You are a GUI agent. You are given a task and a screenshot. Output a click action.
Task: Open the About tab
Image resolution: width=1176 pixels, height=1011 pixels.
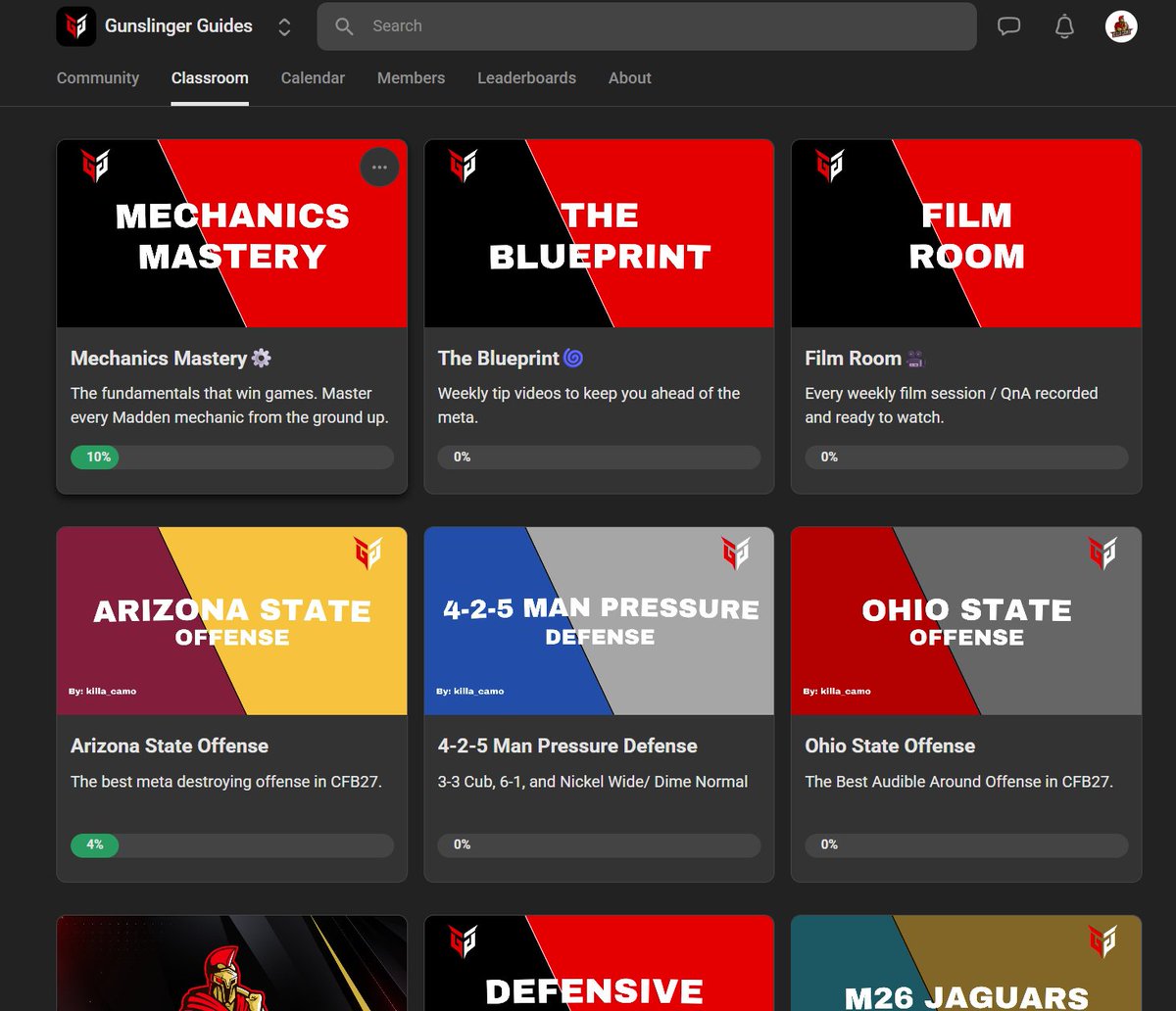pos(629,78)
